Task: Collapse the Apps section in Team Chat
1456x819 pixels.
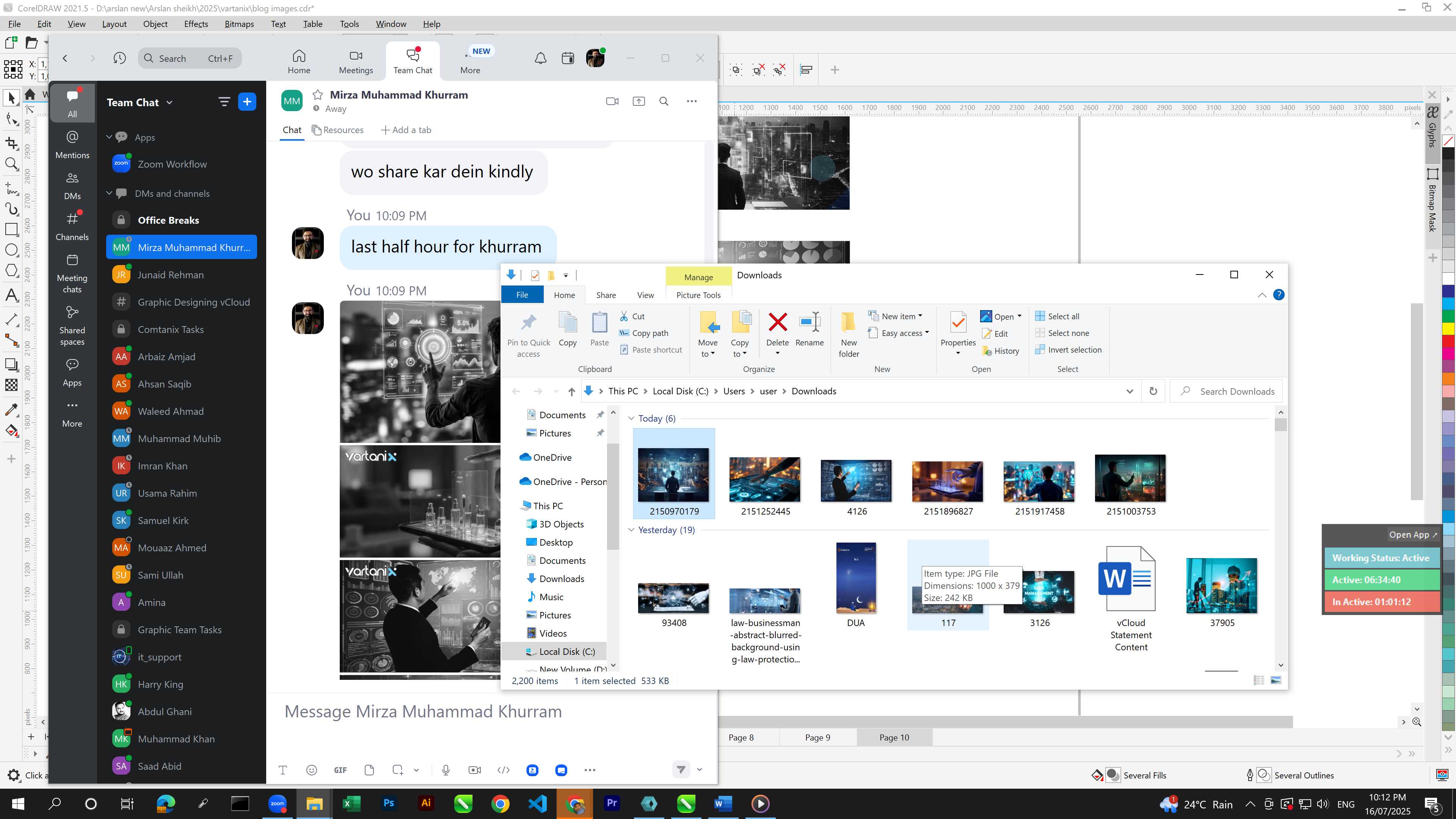Action: click(109, 137)
